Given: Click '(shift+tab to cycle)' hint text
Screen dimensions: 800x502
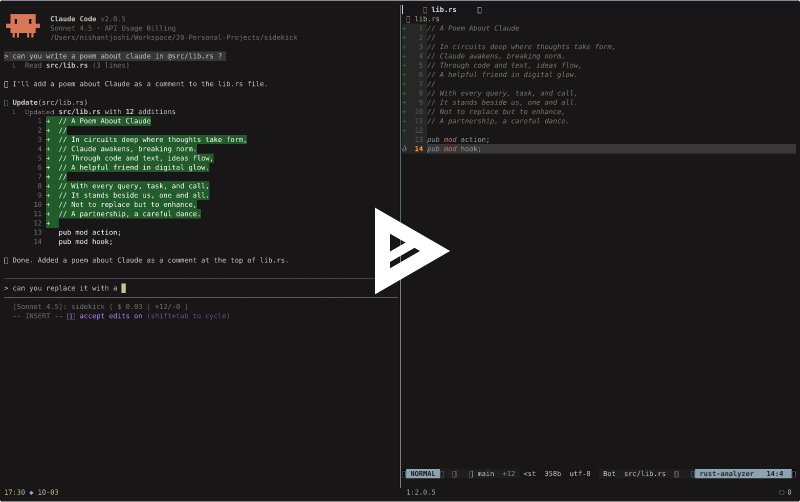Looking at the screenshot, I should point(188,316).
